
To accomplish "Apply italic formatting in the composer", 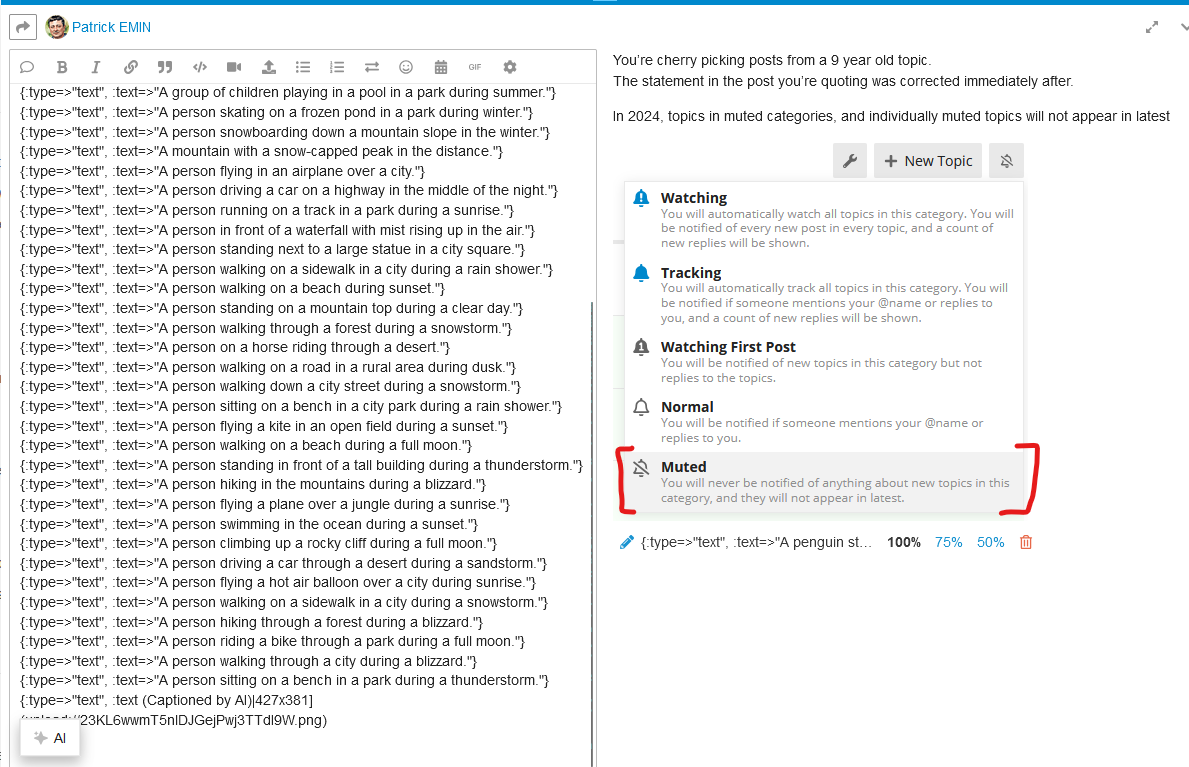I will (x=96, y=67).
